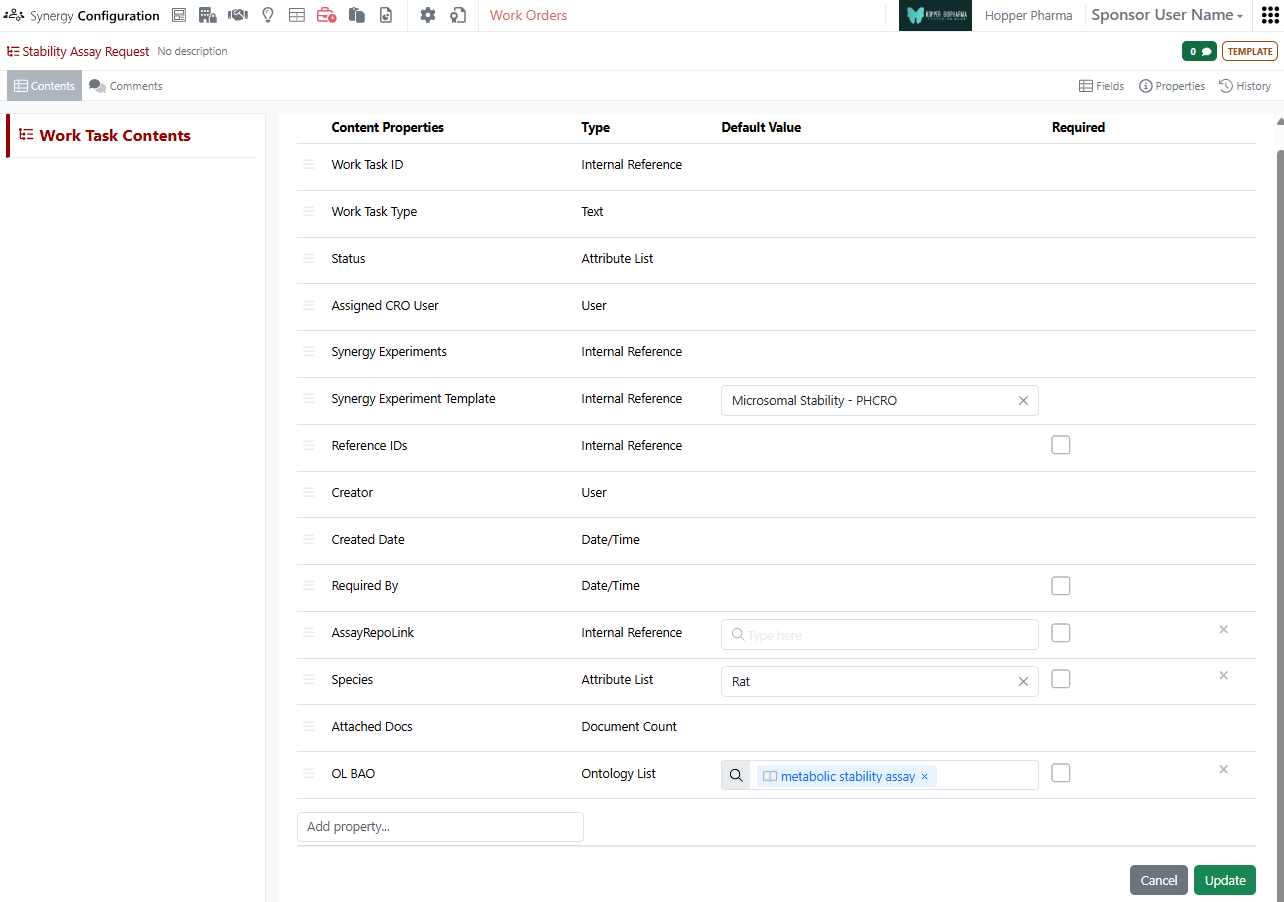Open the Properties view
The height and width of the screenshot is (902, 1284).
coord(1172,86)
